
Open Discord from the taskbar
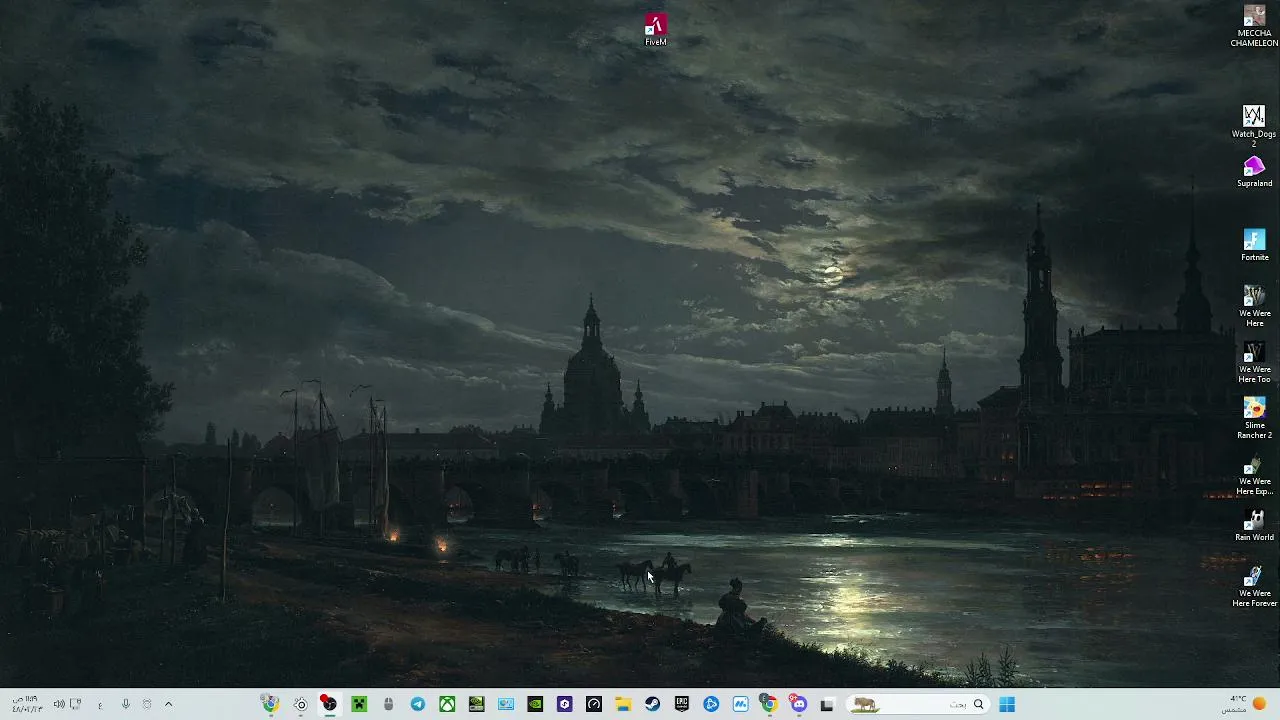click(x=798, y=704)
